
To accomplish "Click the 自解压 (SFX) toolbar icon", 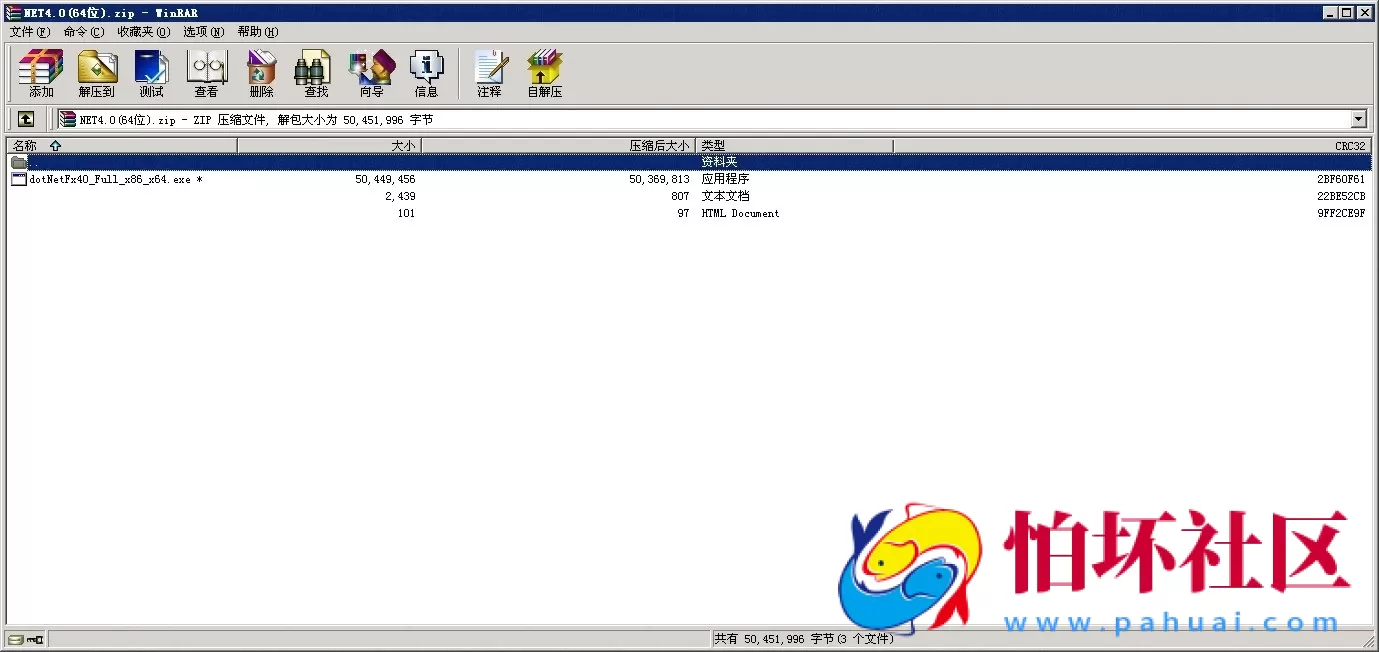I will pyautogui.click(x=545, y=73).
